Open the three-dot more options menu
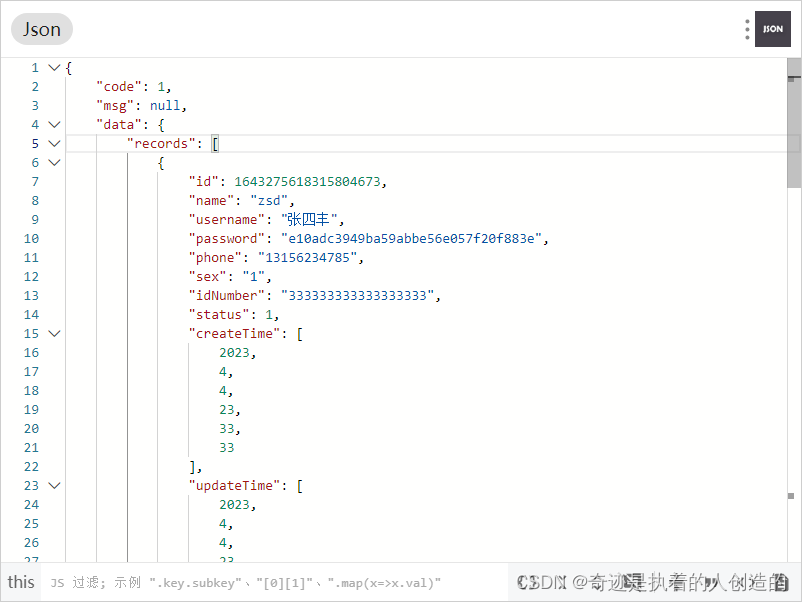 (x=747, y=29)
